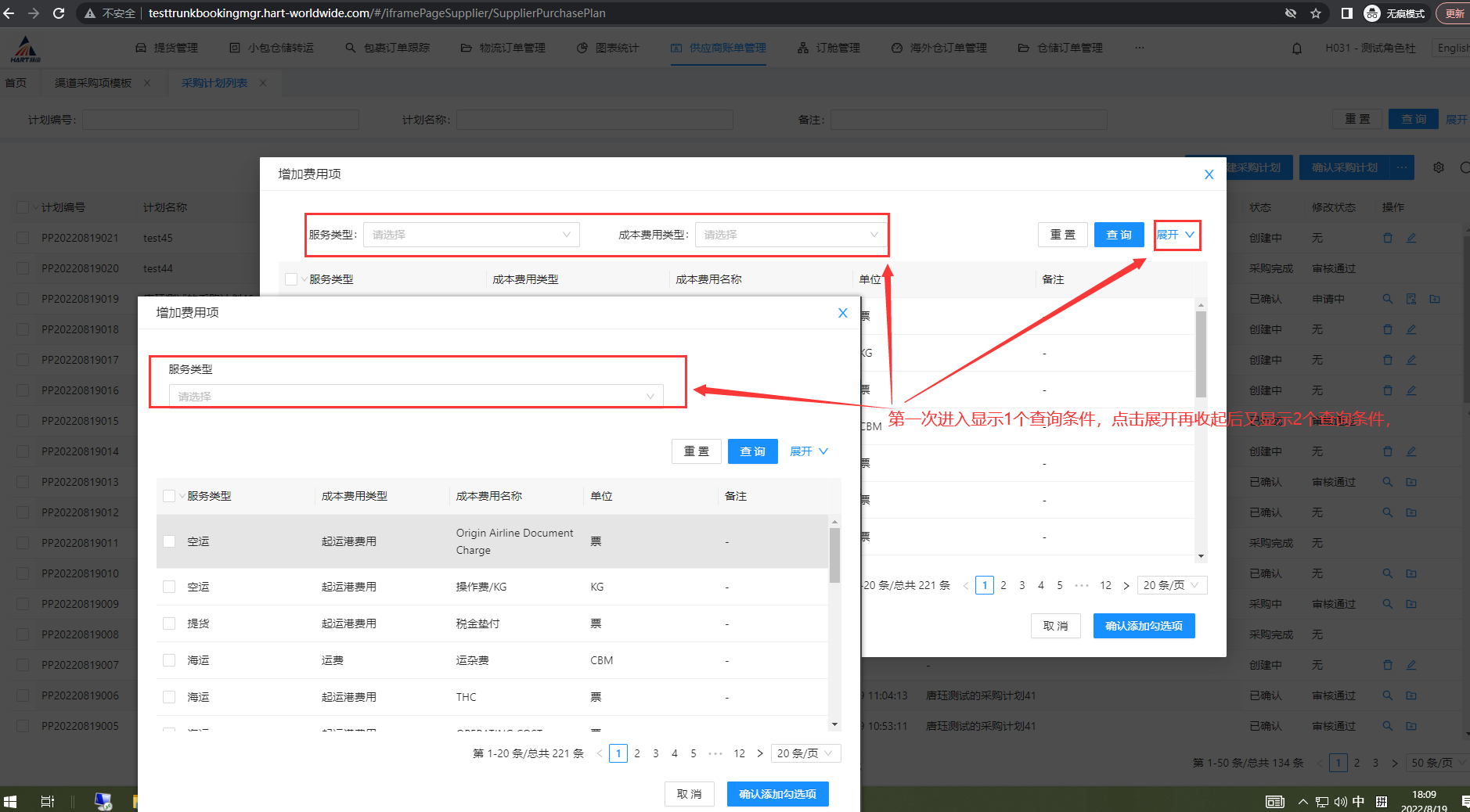Check the Origin Airline Document Charge row
Screen dimensions: 1470x812
pyautogui.click(x=169, y=541)
